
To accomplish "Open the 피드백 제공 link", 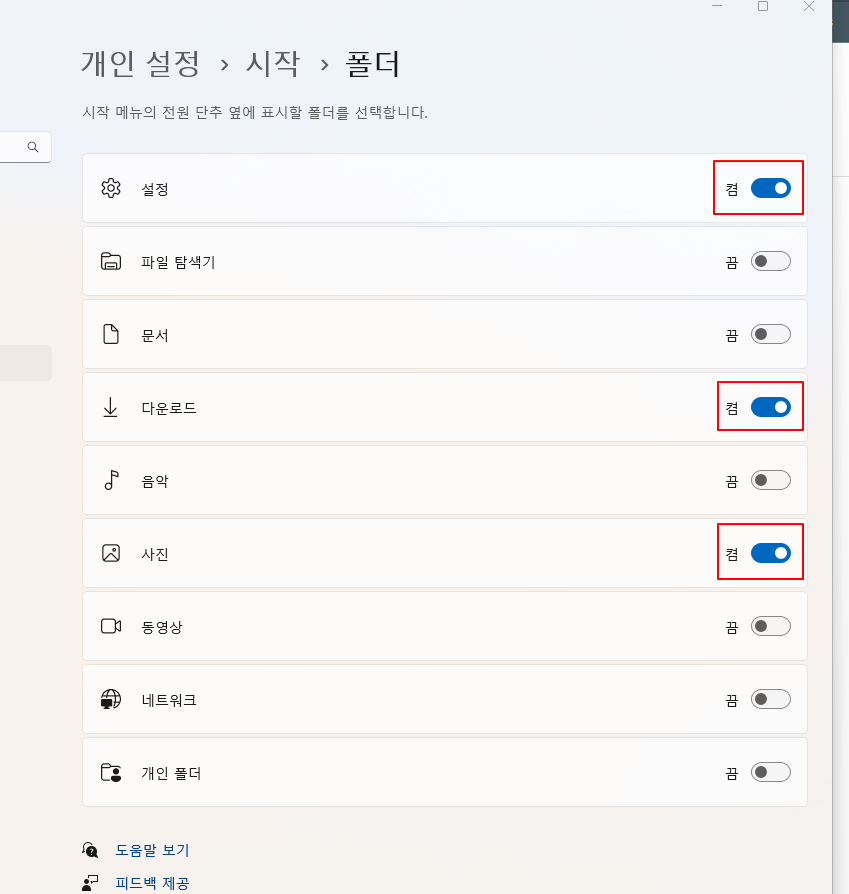I will pyautogui.click(x=152, y=883).
